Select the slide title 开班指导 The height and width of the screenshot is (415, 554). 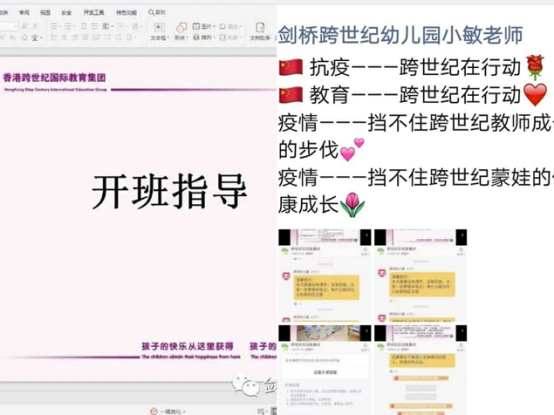pyautogui.click(x=169, y=191)
